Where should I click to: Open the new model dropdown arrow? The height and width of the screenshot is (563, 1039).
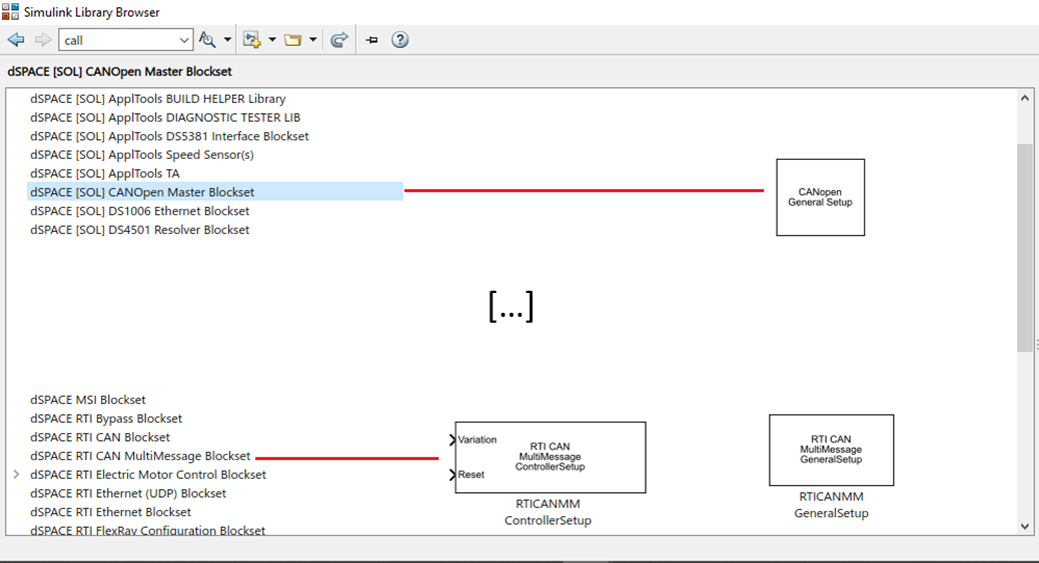click(272, 40)
